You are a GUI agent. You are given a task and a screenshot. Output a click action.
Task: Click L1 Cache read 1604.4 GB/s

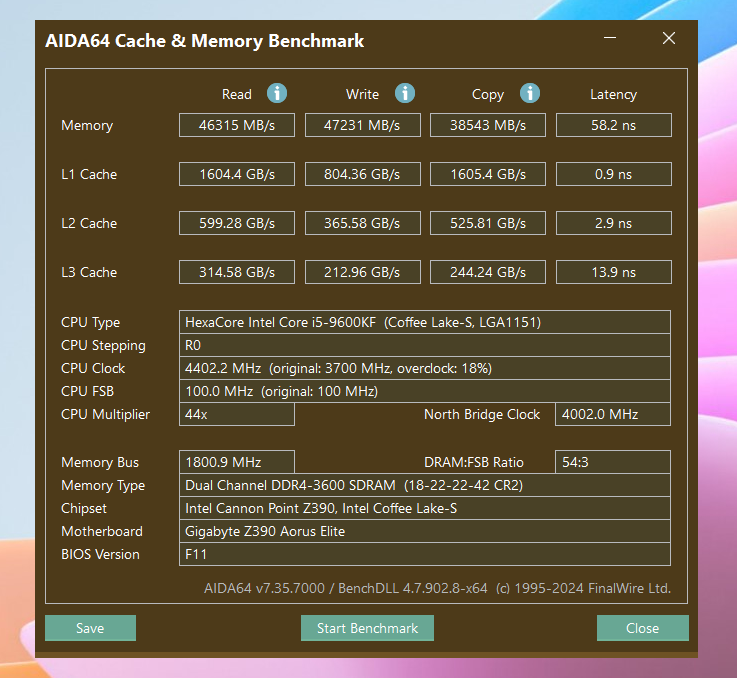[x=237, y=174]
